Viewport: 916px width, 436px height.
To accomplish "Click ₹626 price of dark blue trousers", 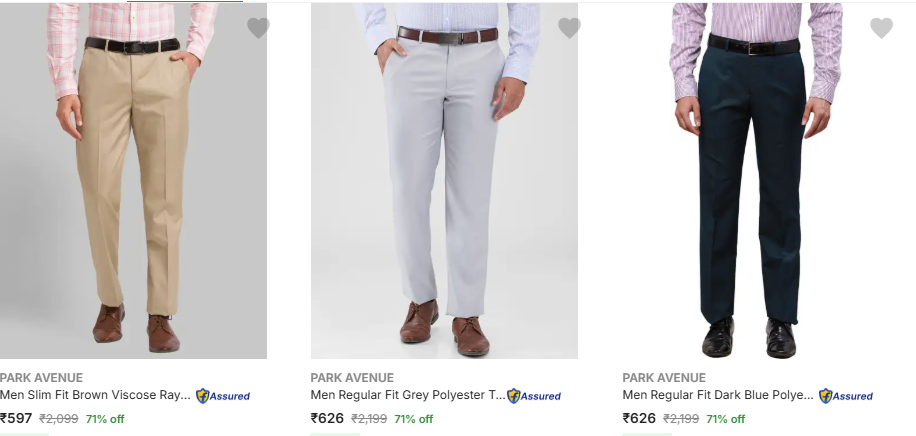I will [639, 418].
